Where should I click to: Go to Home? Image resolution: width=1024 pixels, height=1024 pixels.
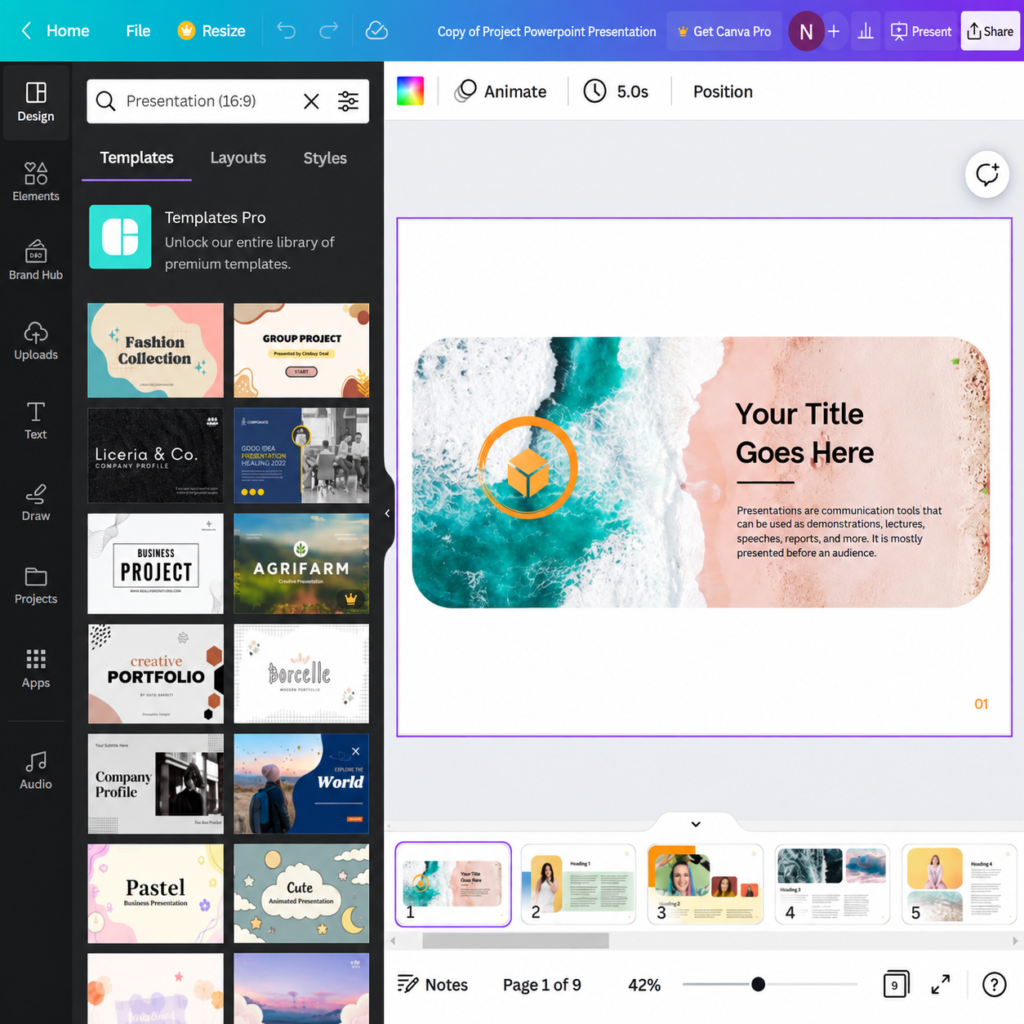(68, 31)
